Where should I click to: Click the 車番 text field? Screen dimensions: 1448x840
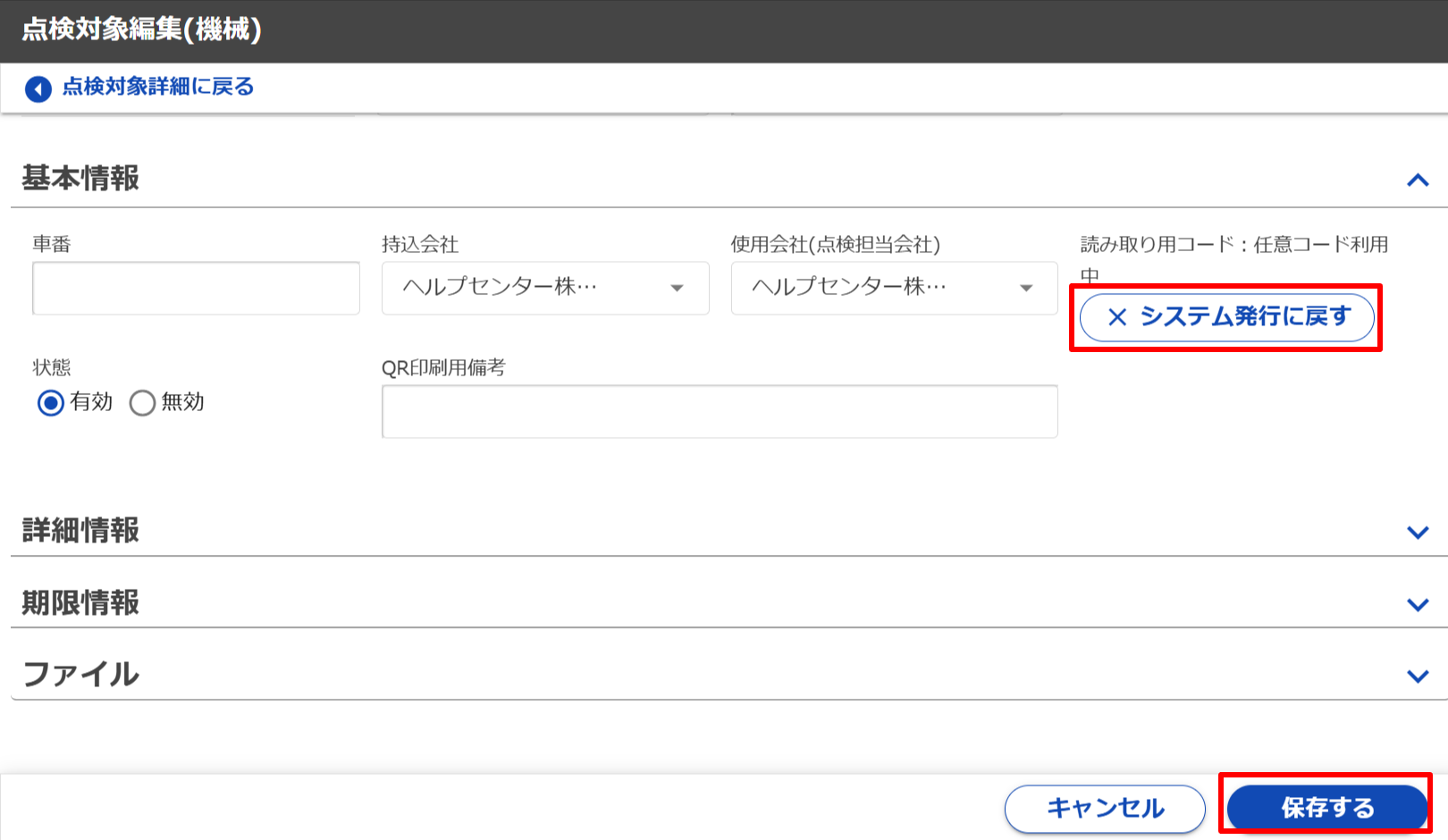[x=196, y=288]
